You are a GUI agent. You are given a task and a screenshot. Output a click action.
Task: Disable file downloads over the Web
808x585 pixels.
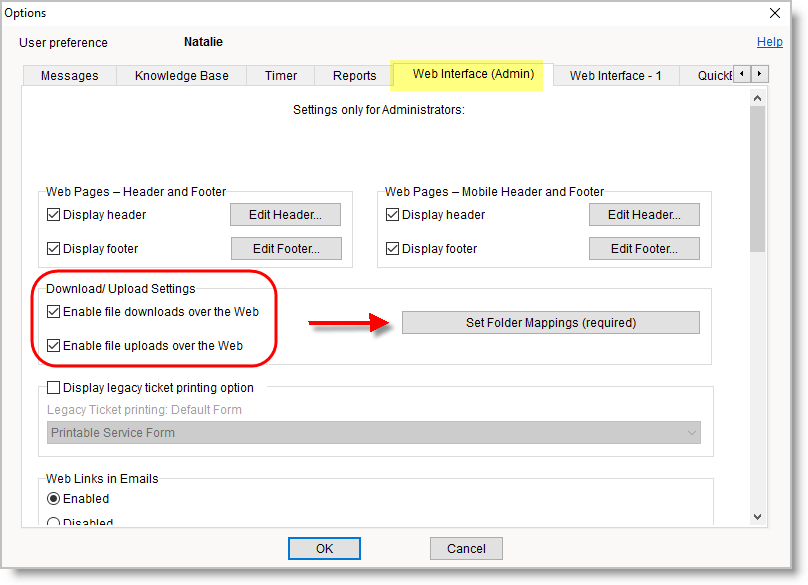point(54,312)
